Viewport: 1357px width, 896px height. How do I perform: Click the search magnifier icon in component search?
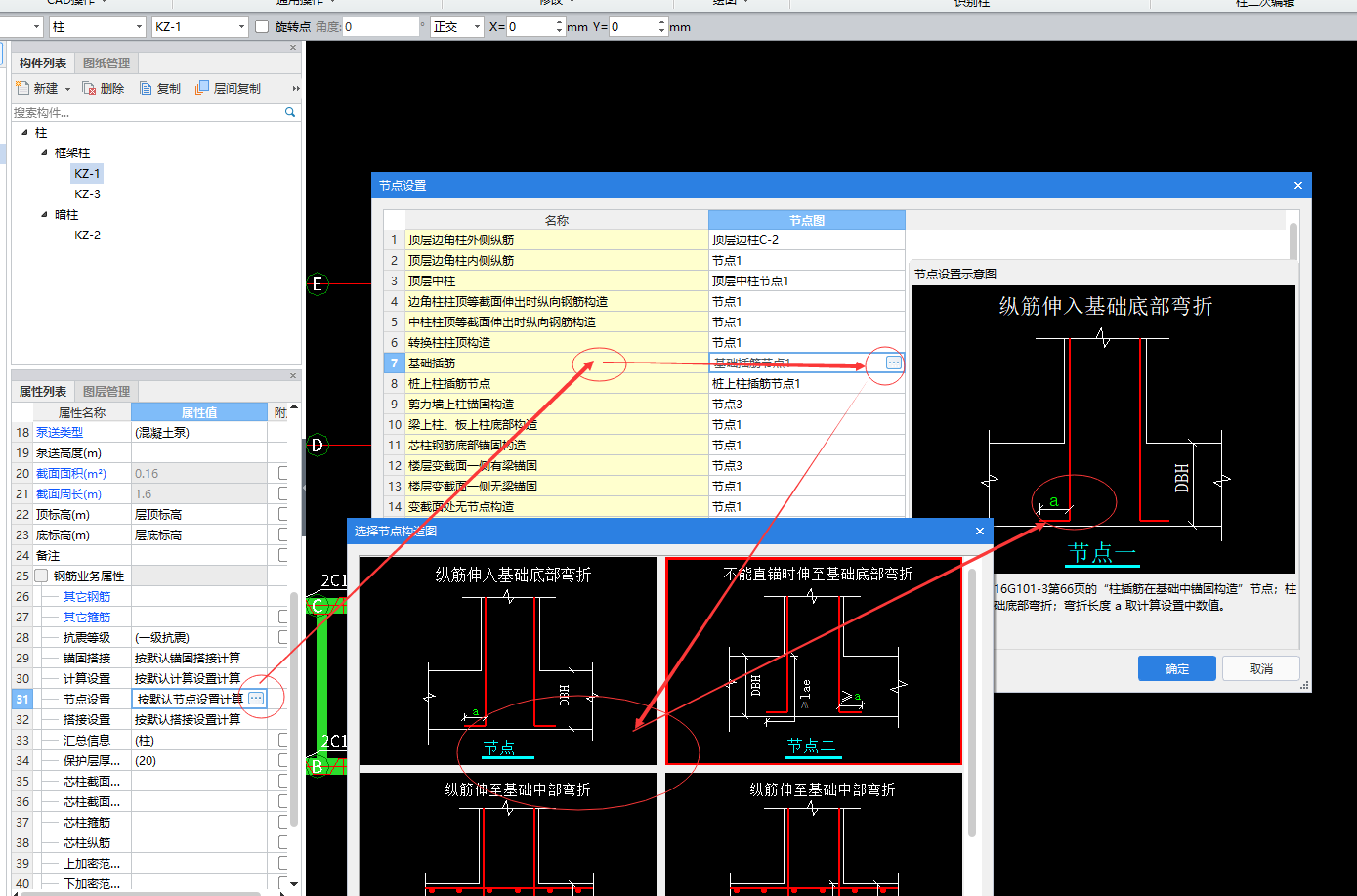pyautogui.click(x=290, y=112)
